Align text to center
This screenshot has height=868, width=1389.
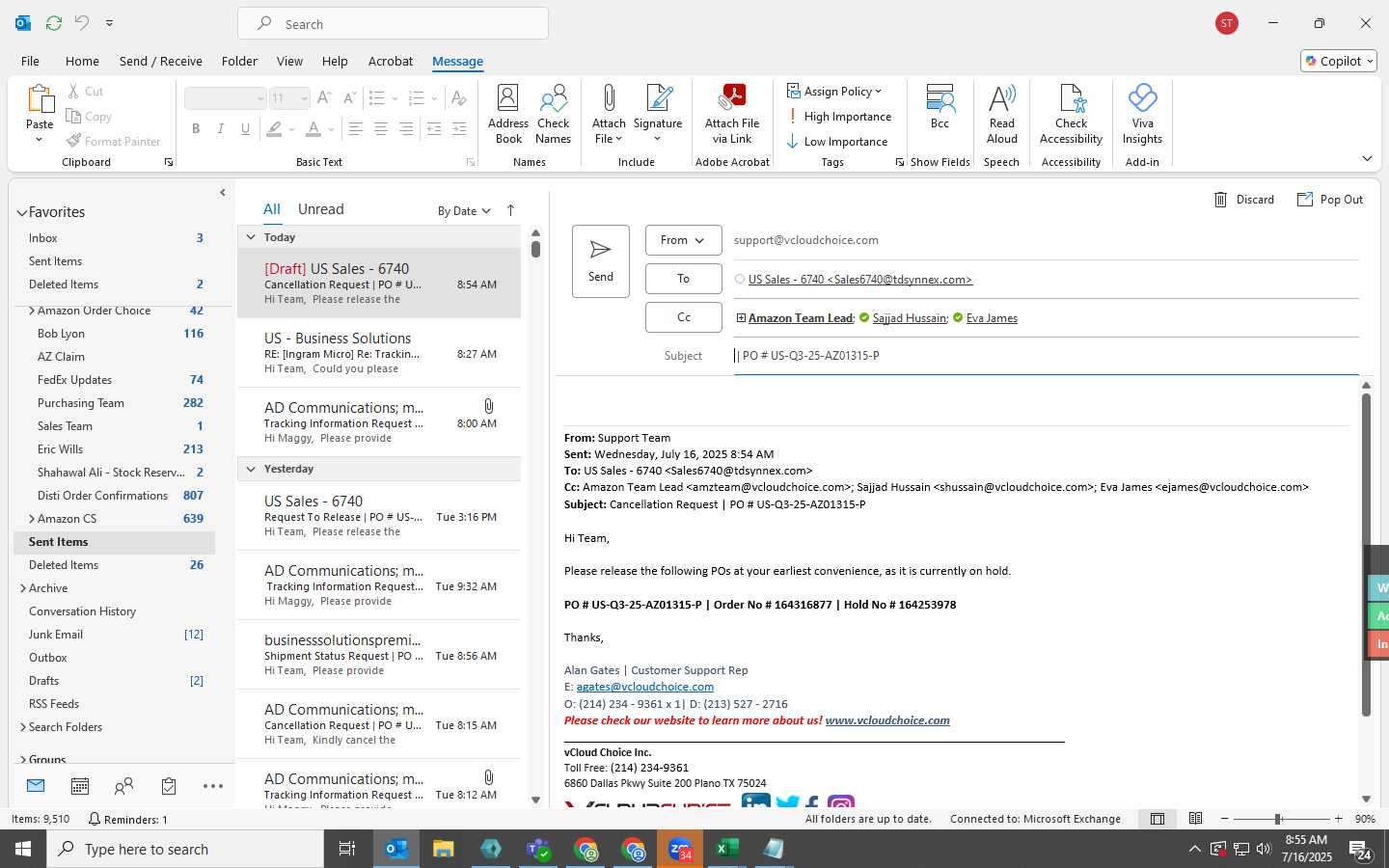(381, 128)
